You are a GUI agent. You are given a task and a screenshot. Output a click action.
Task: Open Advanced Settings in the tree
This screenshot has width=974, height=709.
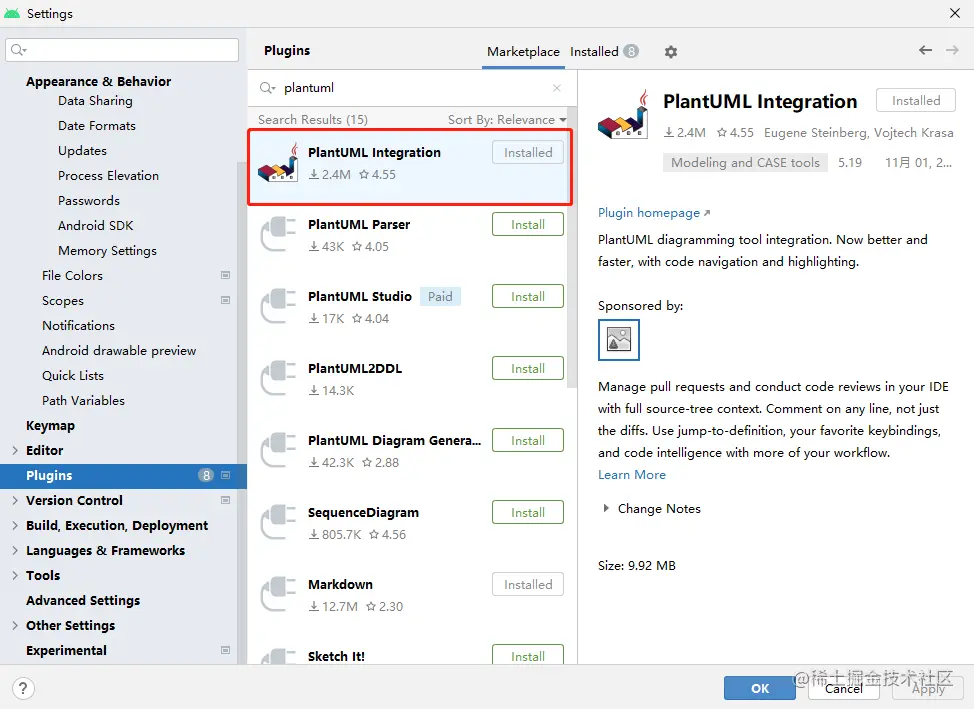click(x=83, y=600)
